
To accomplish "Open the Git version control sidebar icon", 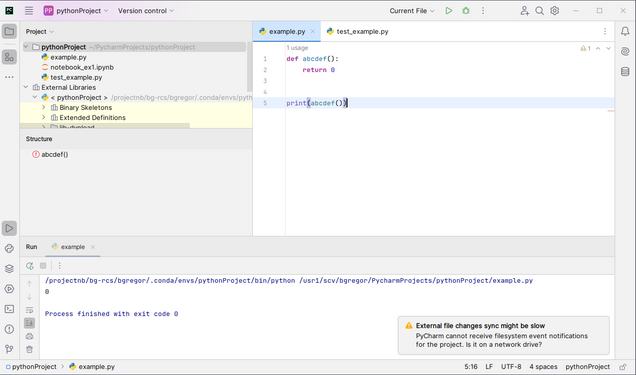I will [9, 349].
